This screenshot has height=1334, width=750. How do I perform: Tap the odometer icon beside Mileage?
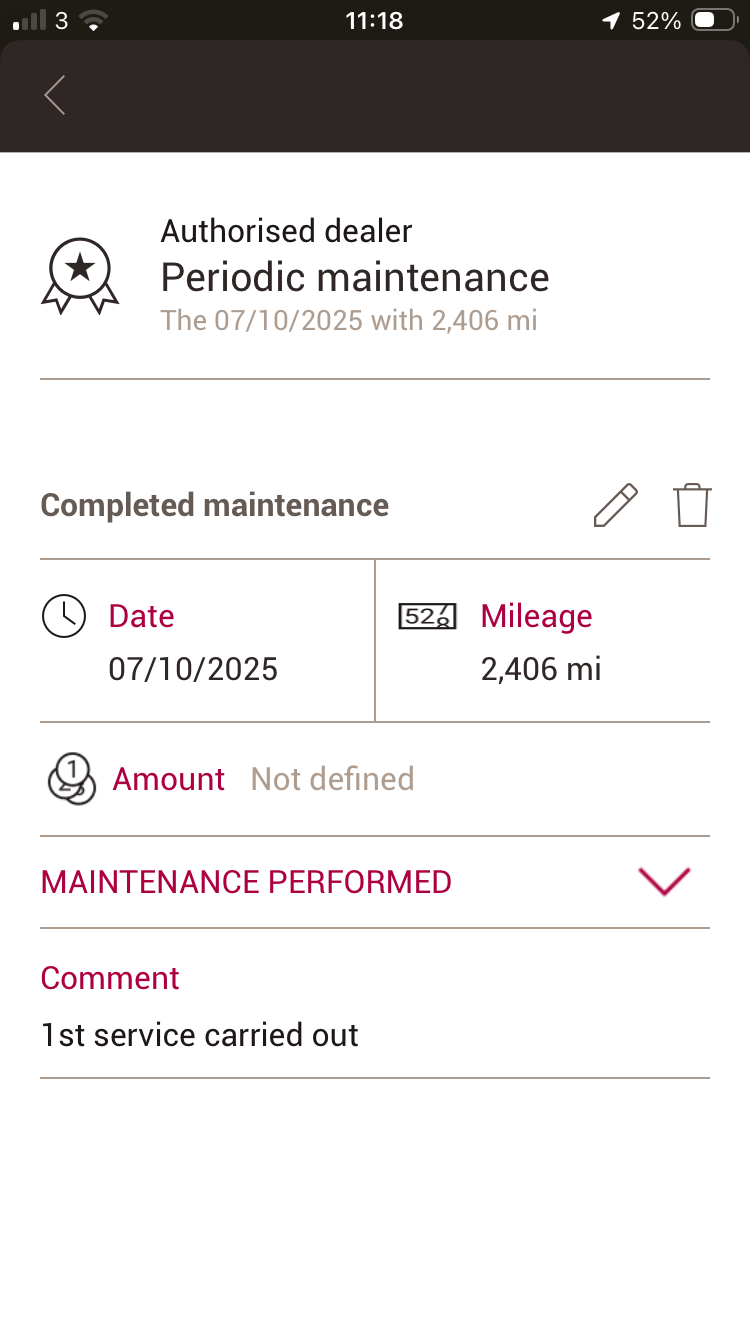[x=427, y=616]
